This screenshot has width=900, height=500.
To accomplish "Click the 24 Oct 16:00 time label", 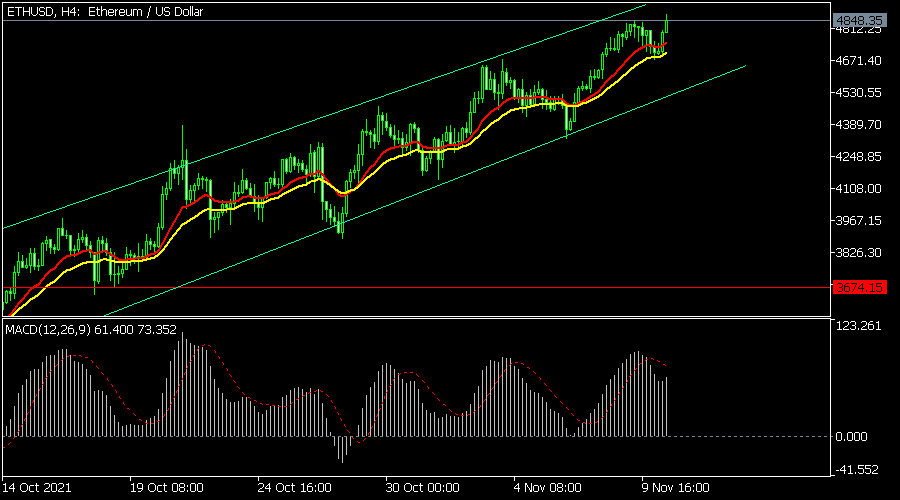I will tap(294, 488).
